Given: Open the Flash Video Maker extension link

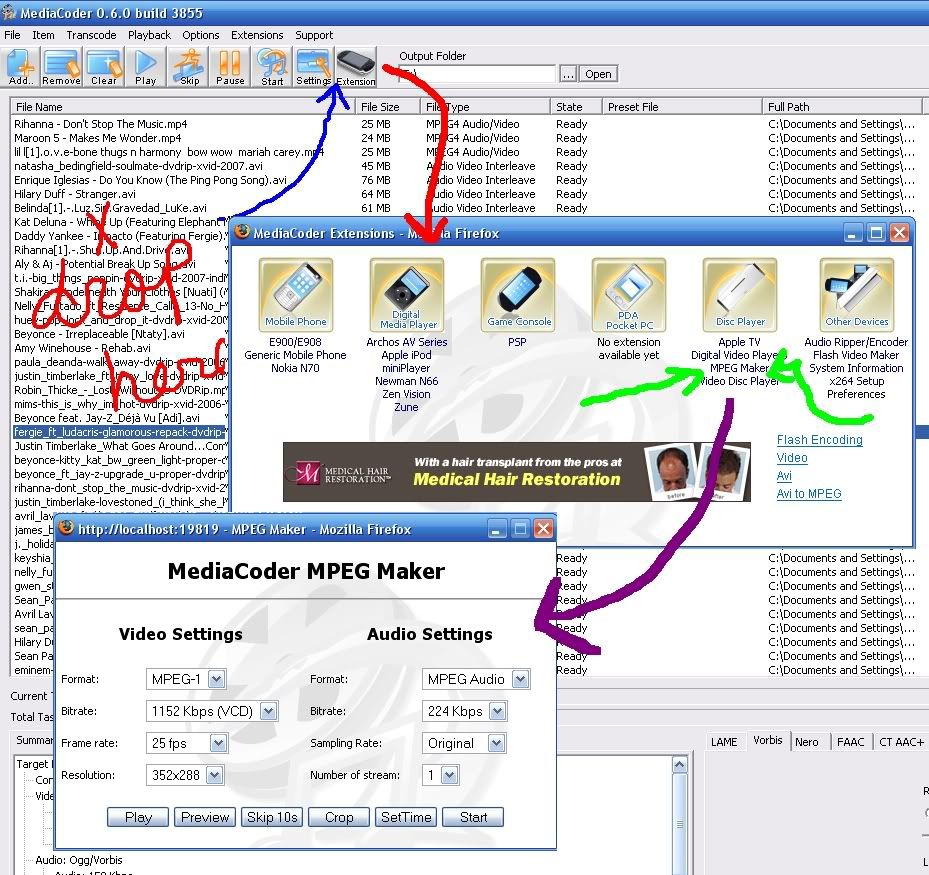Looking at the screenshot, I should click(x=856, y=355).
